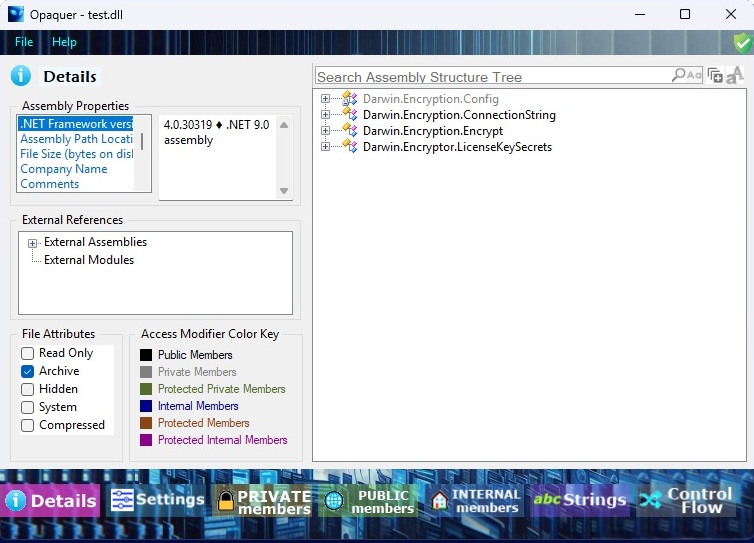The width and height of the screenshot is (754, 543).
Task: Select Darwin.Encryption.Config tree label
Action: point(430,99)
